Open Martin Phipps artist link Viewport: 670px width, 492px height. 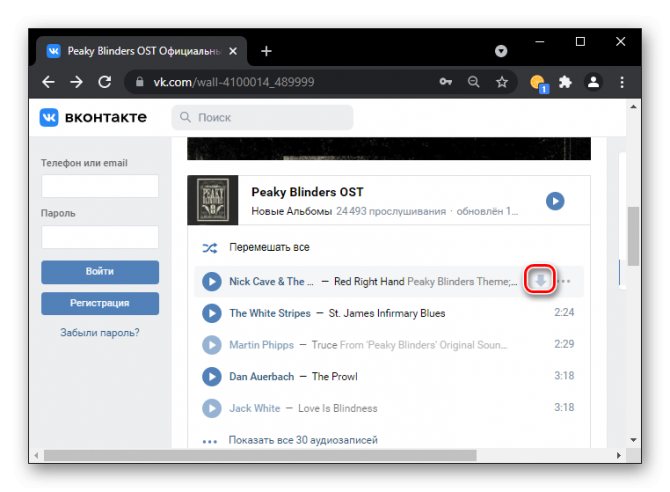262,345
